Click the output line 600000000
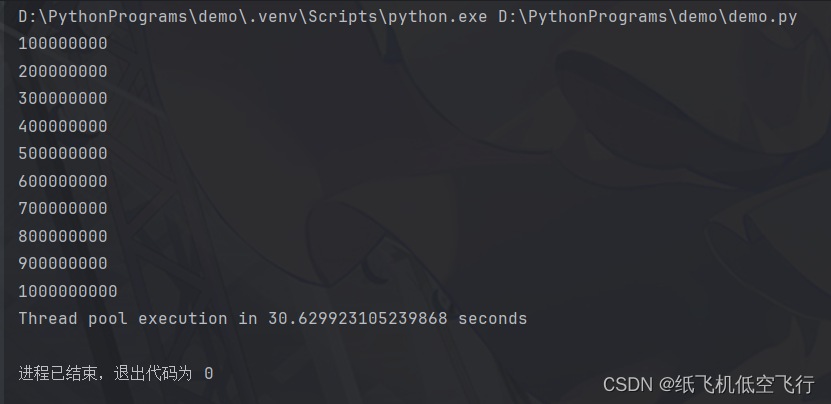This screenshot has height=404, width=831. click(63, 181)
